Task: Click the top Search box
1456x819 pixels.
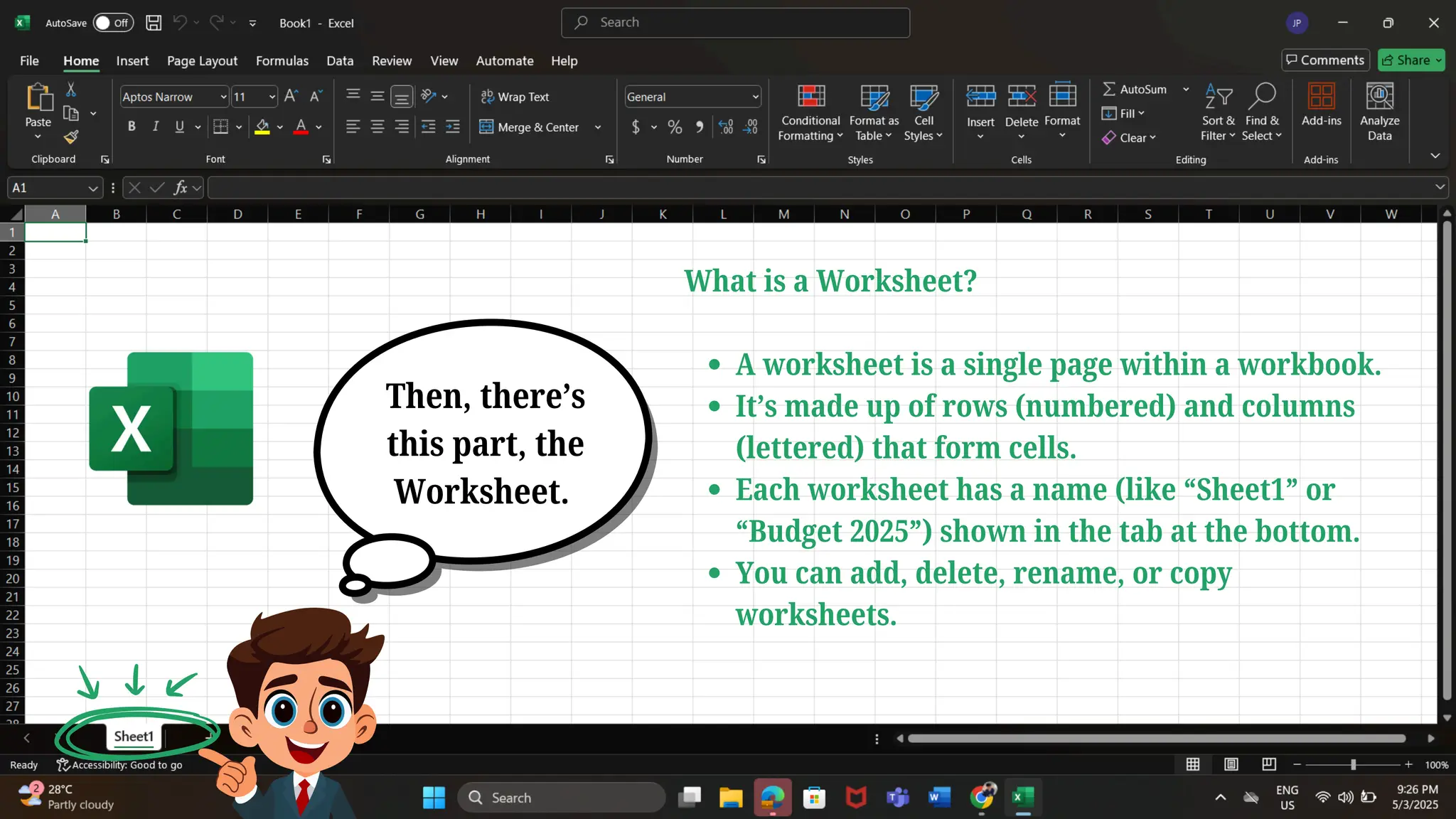Action: pyautogui.click(x=735, y=23)
